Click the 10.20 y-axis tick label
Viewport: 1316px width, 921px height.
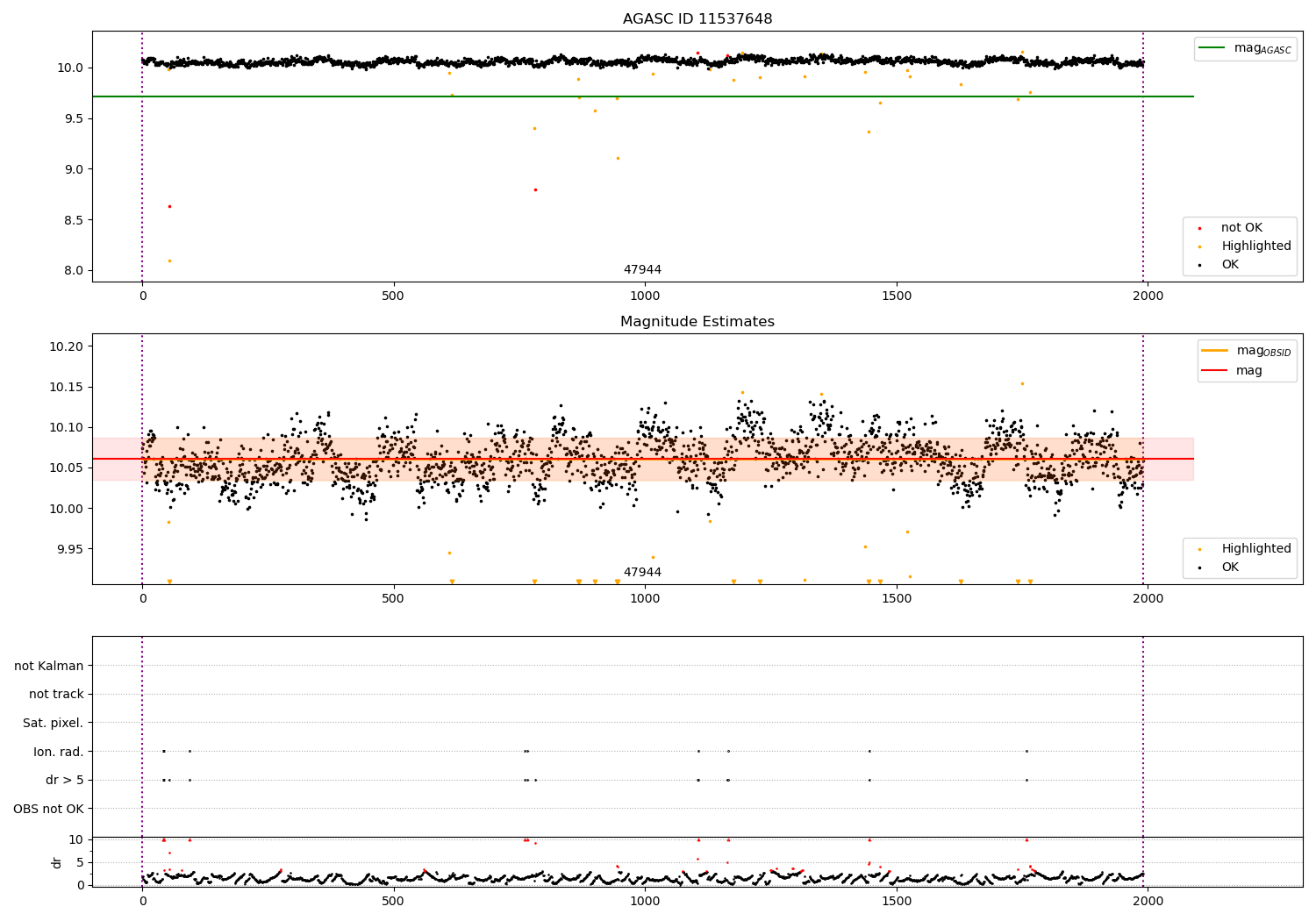point(67,347)
